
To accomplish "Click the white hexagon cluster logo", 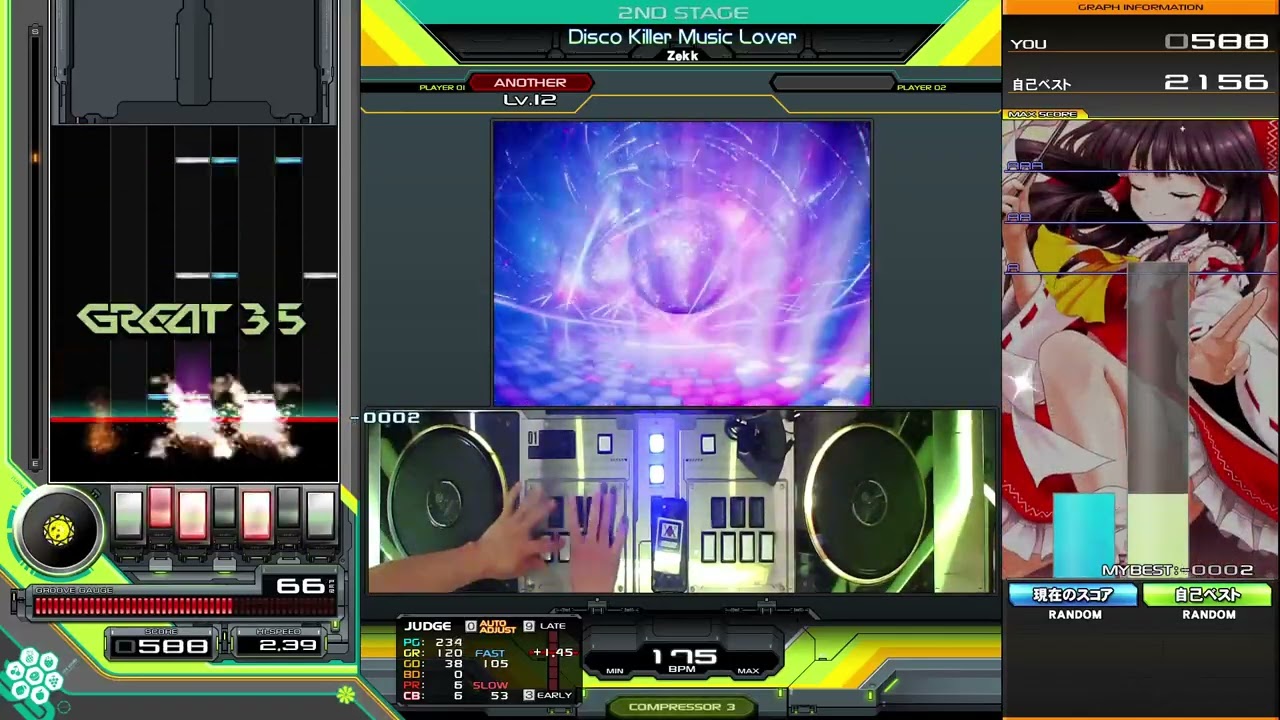I will (x=31, y=676).
